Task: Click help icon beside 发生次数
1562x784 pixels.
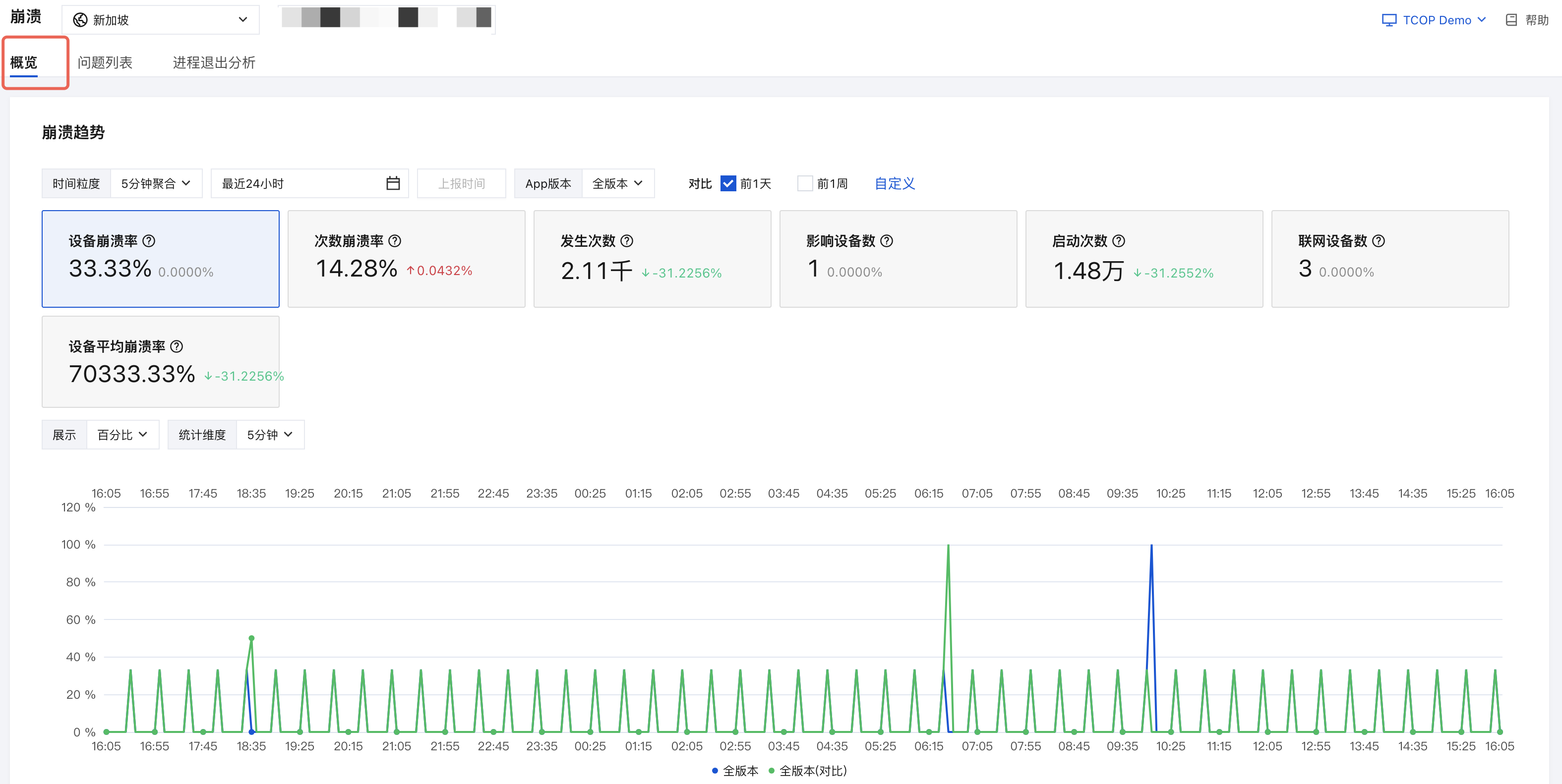Action: pyautogui.click(x=627, y=241)
